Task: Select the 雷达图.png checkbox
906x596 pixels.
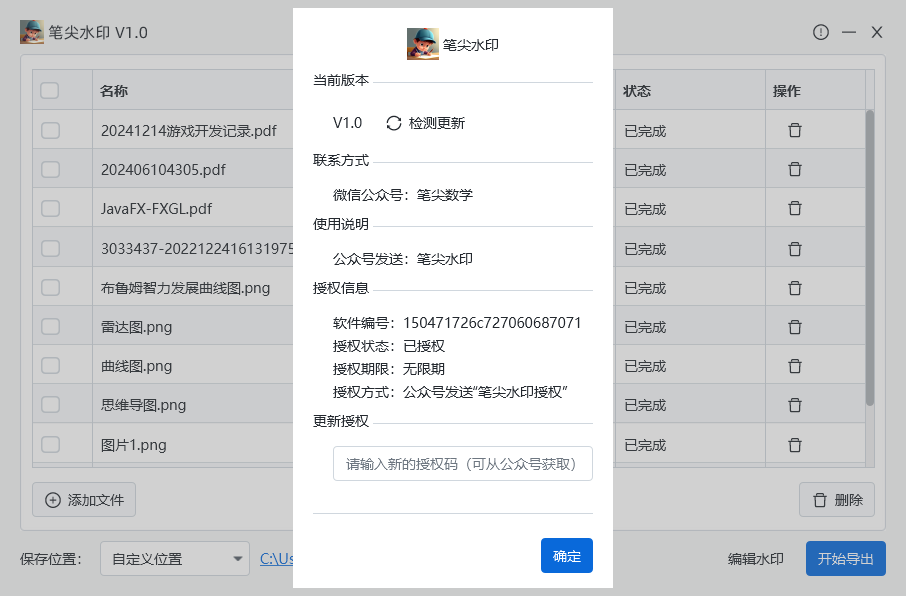Action: pos(50,327)
